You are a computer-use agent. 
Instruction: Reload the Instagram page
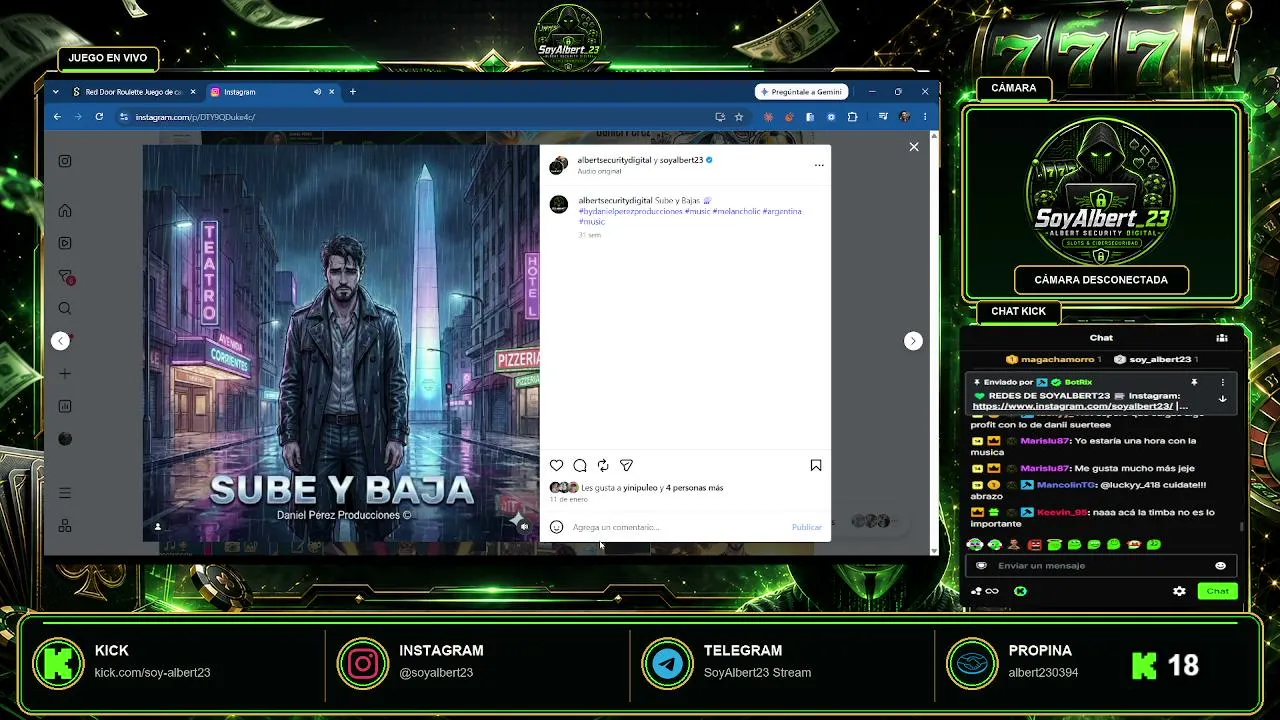[99, 117]
